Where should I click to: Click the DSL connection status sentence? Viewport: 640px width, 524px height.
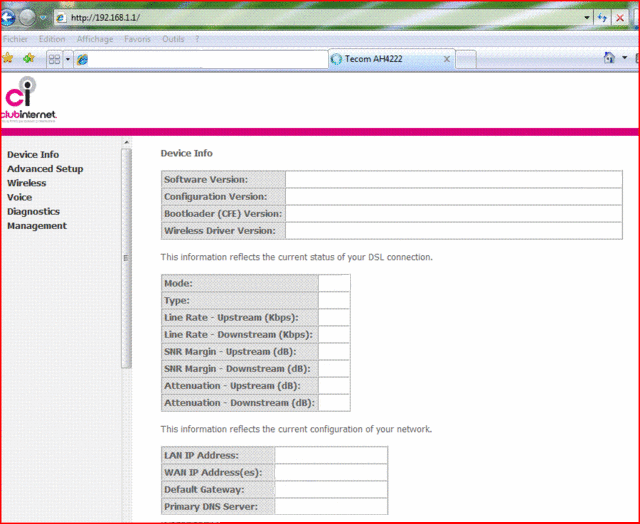point(296,258)
